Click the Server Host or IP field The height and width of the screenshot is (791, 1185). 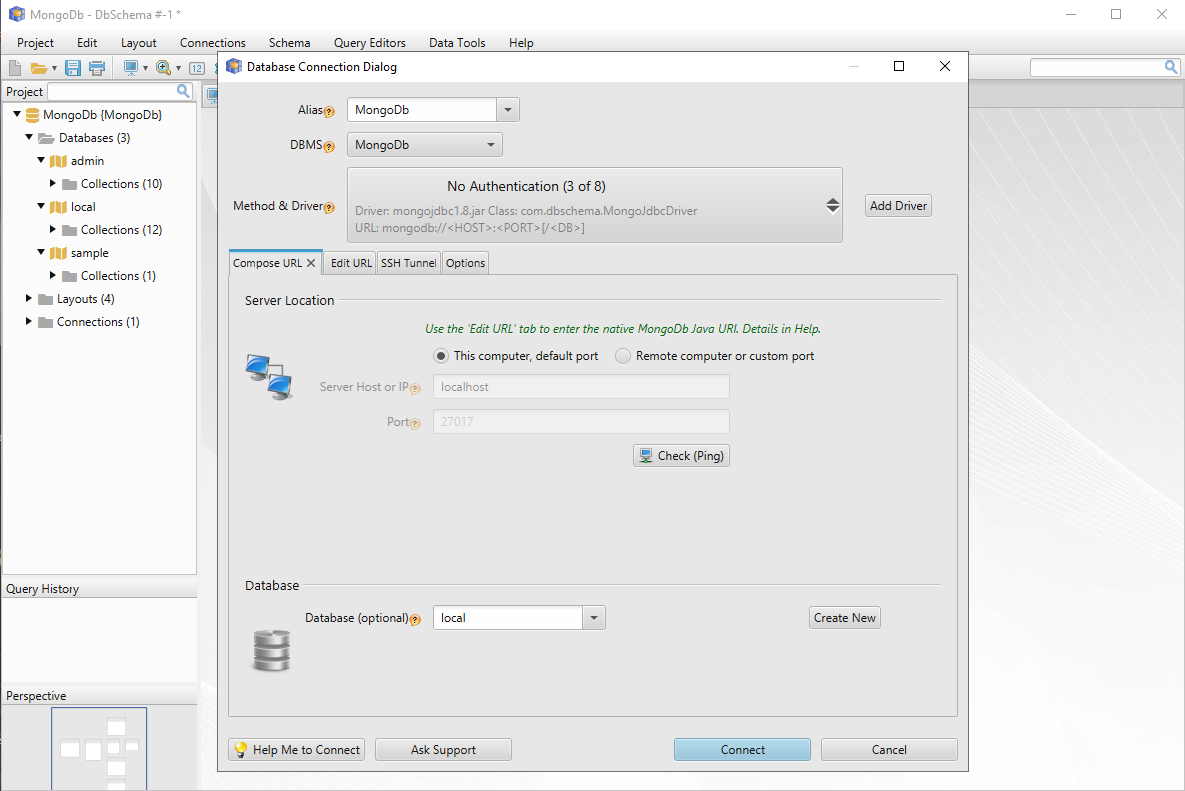coord(581,387)
